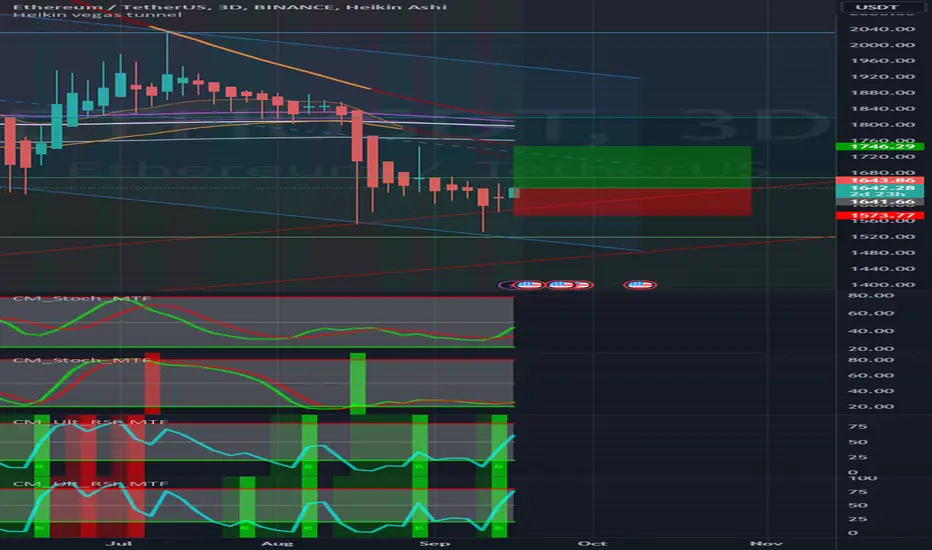The width and height of the screenshot is (932, 550).
Task: Select the green profit zone of the long position
Action: click(632, 167)
